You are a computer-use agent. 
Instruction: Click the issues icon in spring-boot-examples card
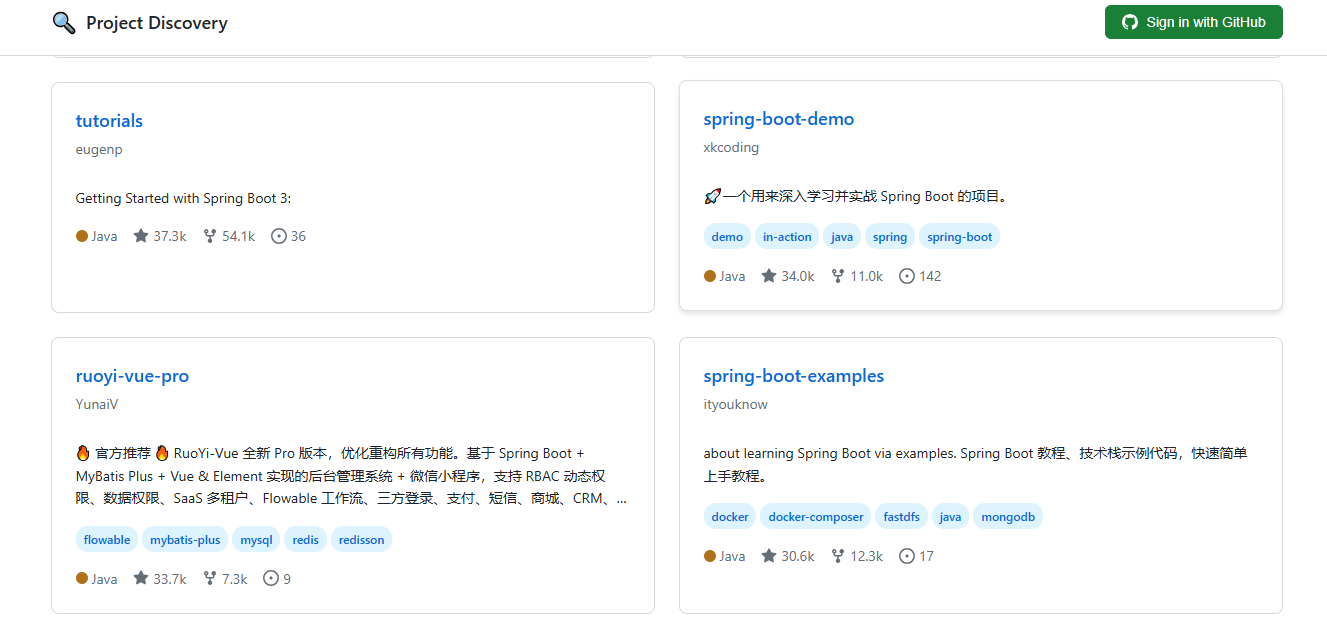click(x=907, y=556)
